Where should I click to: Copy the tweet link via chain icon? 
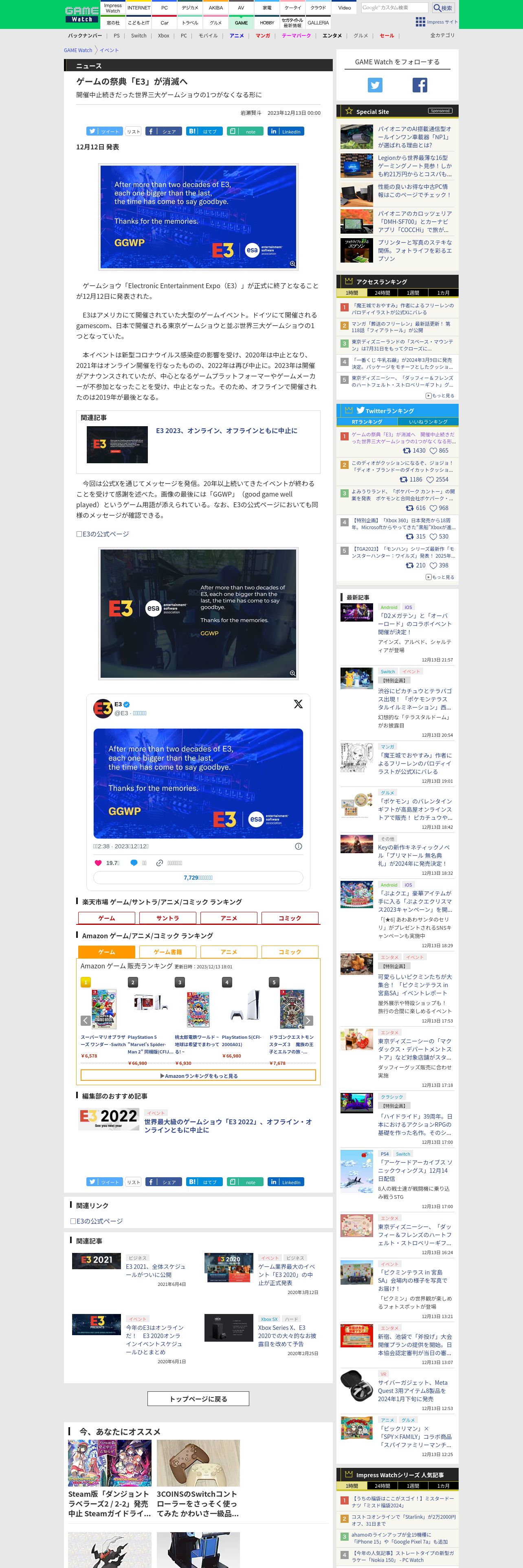click(160, 863)
